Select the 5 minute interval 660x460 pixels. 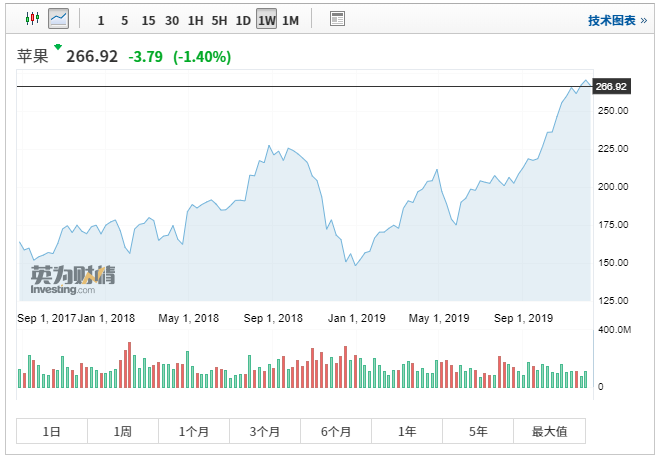tap(125, 20)
